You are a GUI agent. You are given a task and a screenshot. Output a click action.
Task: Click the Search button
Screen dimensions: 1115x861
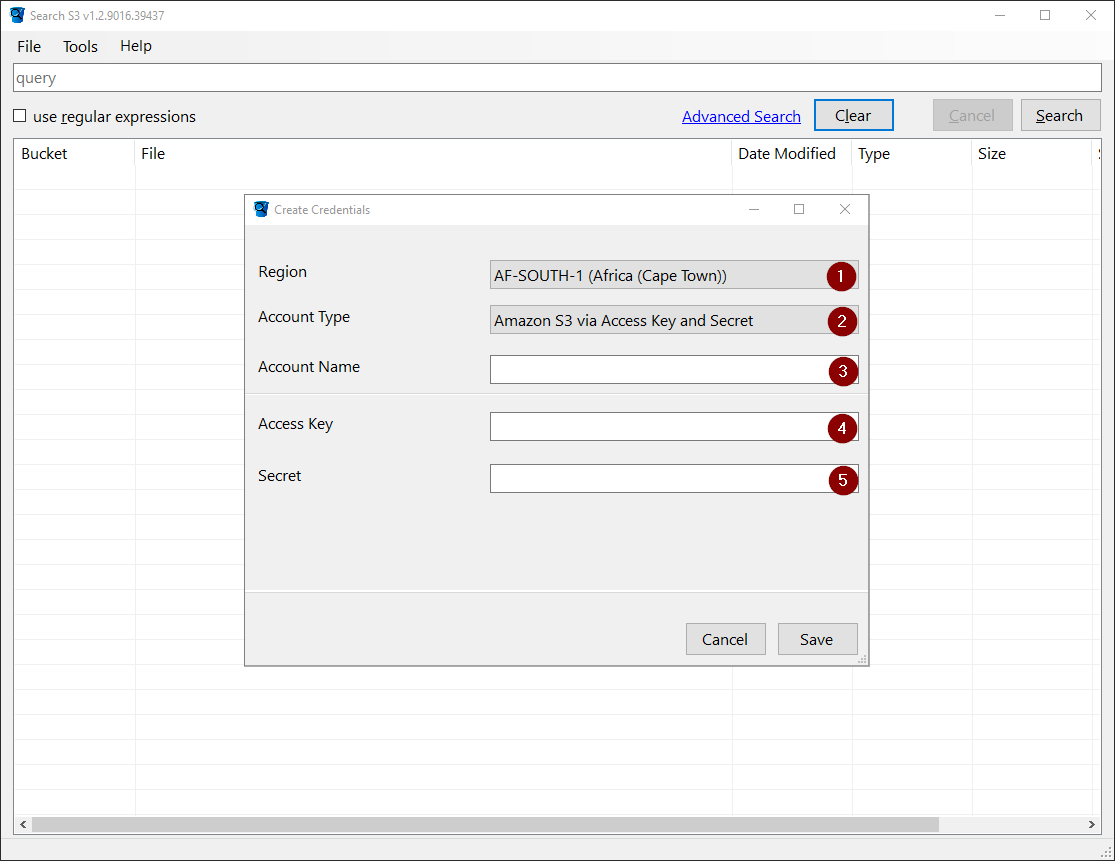pyautogui.click(x=1060, y=115)
